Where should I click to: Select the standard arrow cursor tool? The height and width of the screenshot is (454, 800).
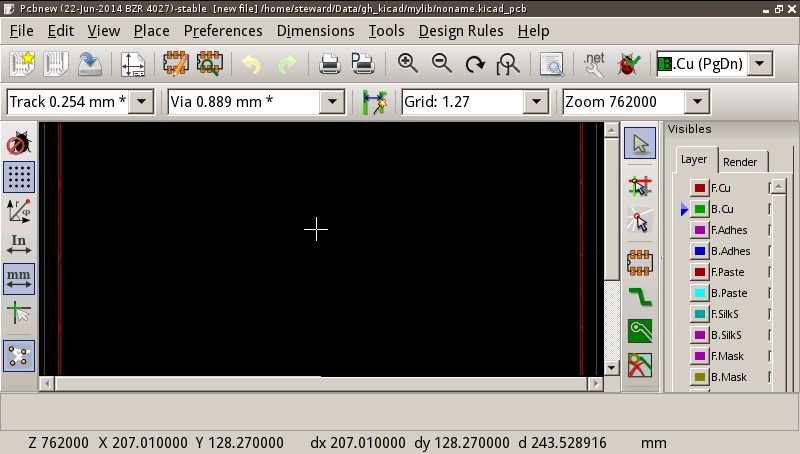(640, 143)
